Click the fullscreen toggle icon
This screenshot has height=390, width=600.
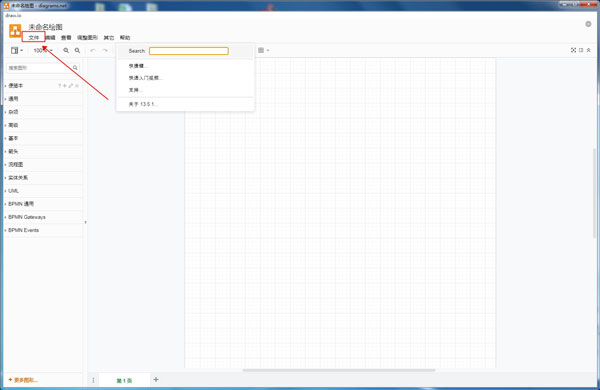point(573,50)
